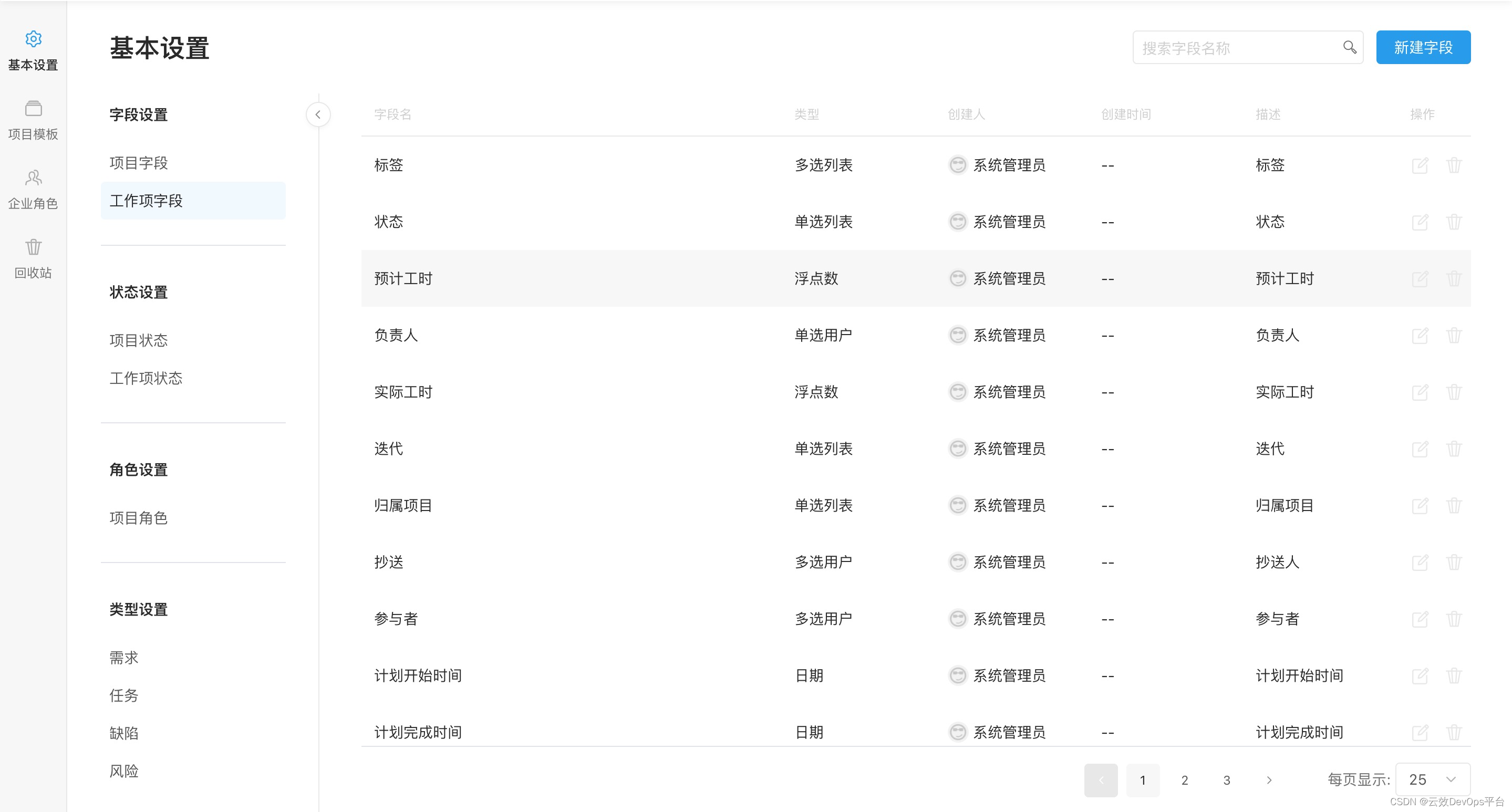This screenshot has width=1512, height=812.
Task: Click the 创建人 column header
Action: pos(966,114)
